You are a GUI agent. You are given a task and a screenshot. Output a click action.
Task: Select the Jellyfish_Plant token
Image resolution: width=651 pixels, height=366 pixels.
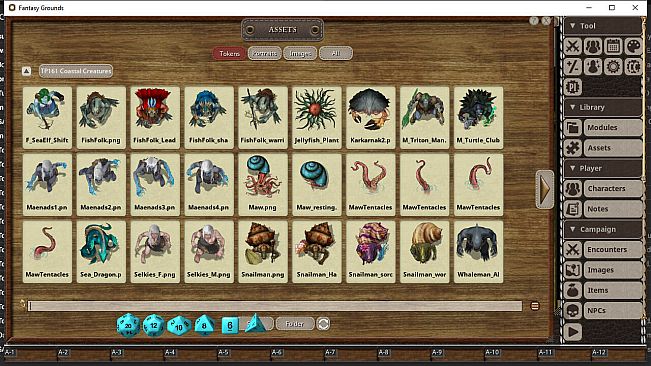(x=317, y=117)
